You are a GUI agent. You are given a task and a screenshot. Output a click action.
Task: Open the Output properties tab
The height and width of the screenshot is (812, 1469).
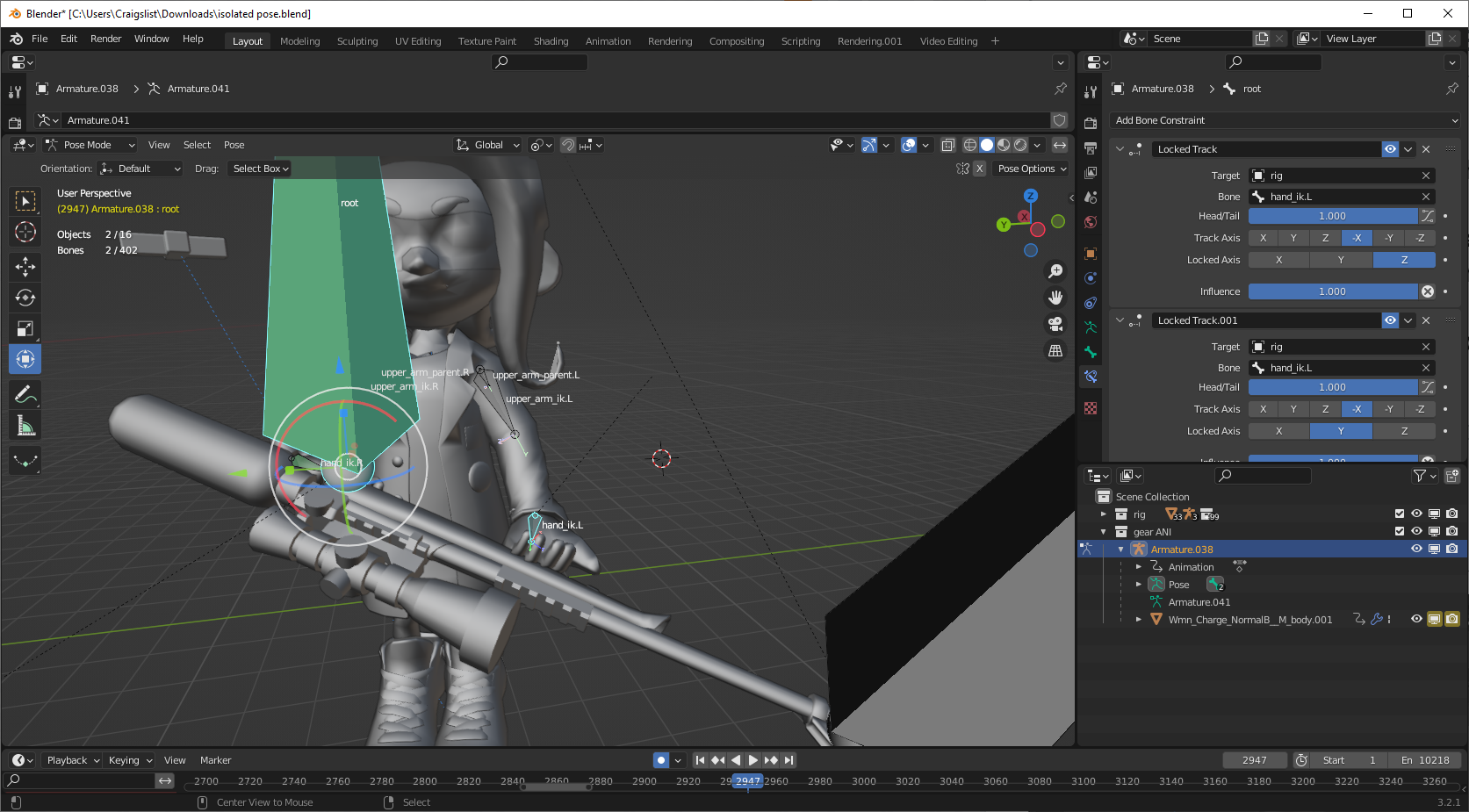tap(1091, 147)
